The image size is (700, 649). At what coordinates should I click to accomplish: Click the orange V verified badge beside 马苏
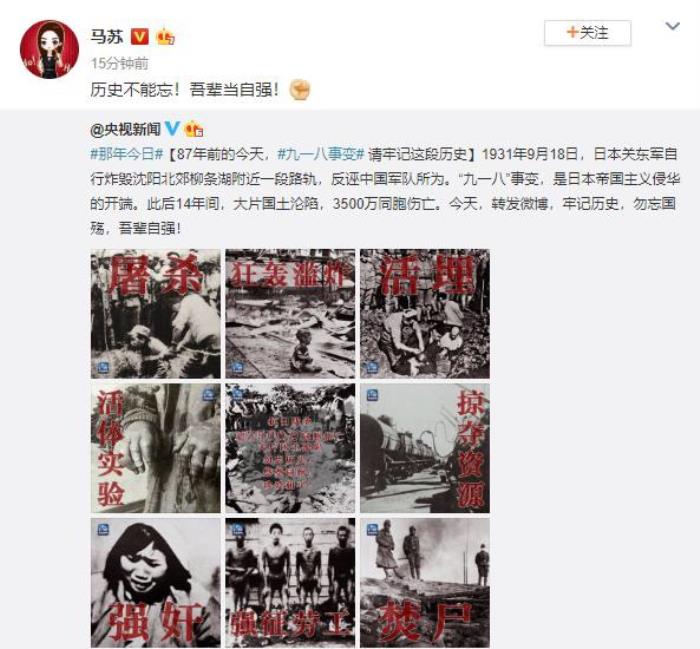pos(139,36)
